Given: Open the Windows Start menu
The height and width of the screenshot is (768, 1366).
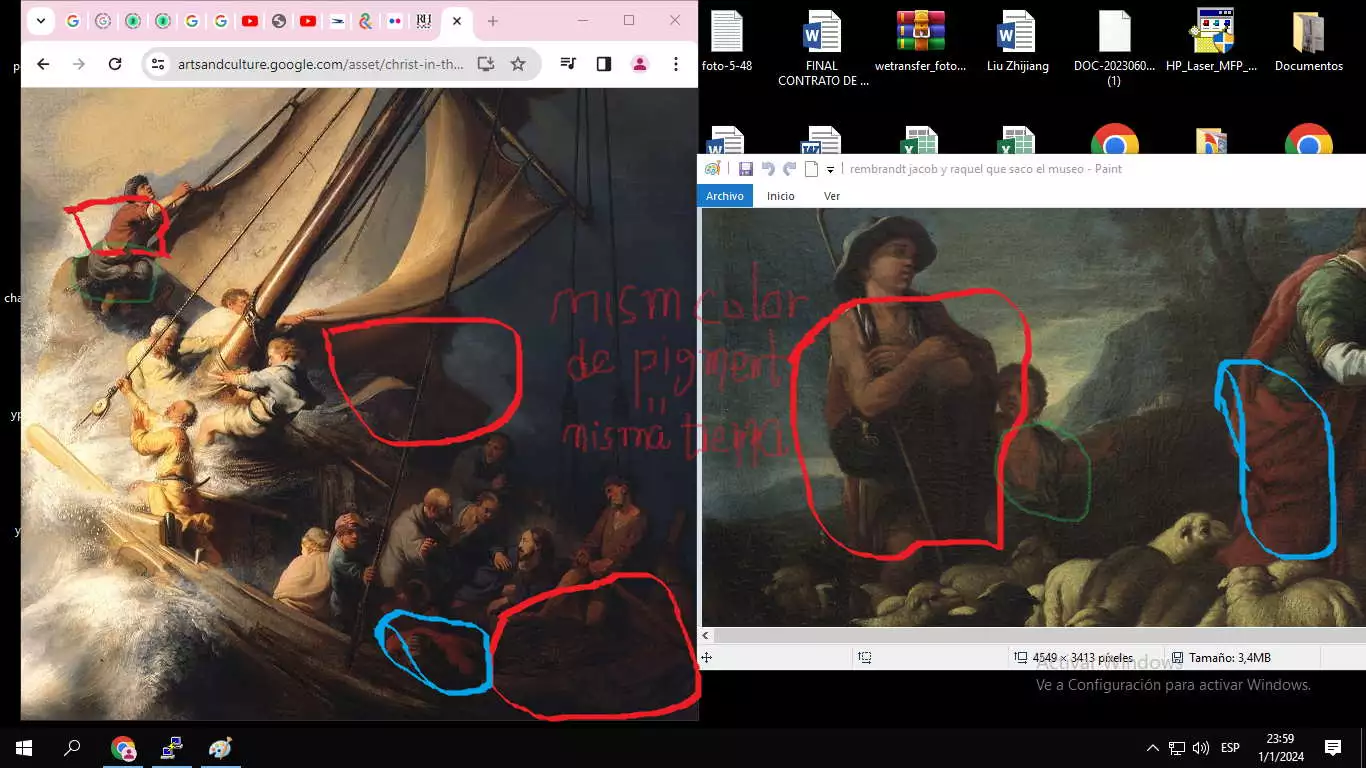Looking at the screenshot, I should click(24, 748).
